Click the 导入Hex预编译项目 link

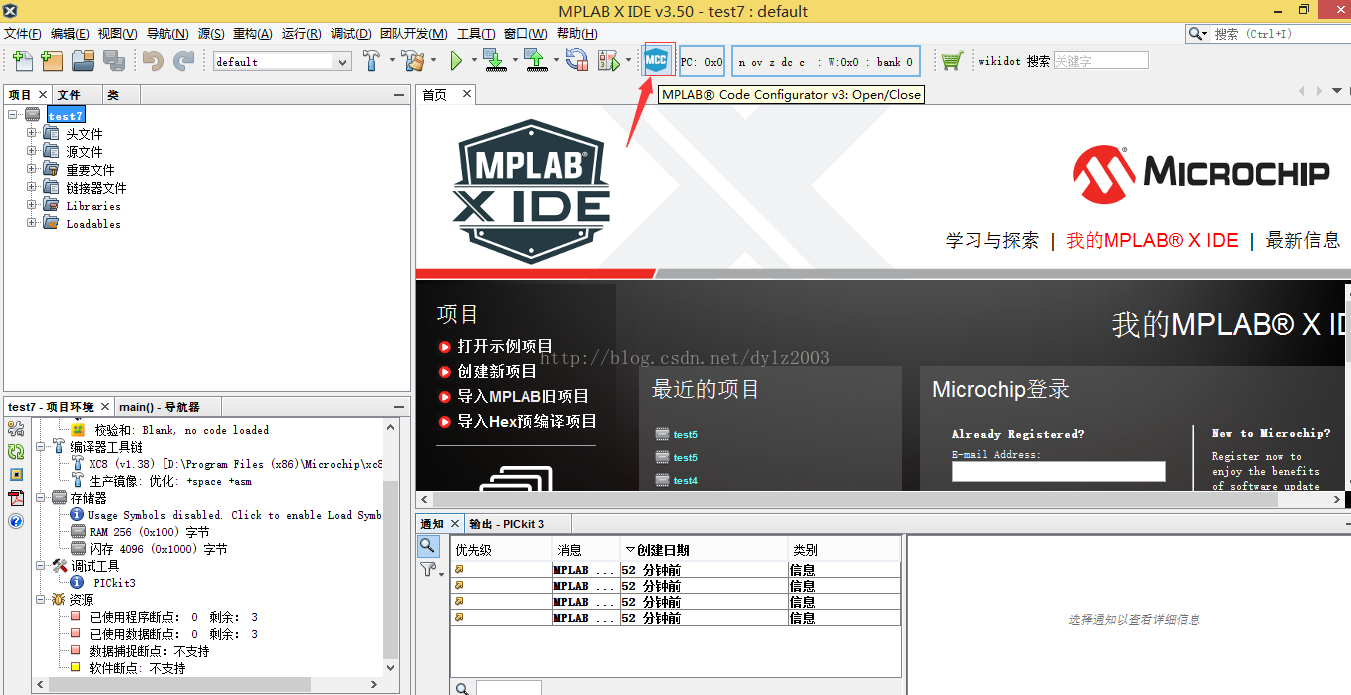527,421
